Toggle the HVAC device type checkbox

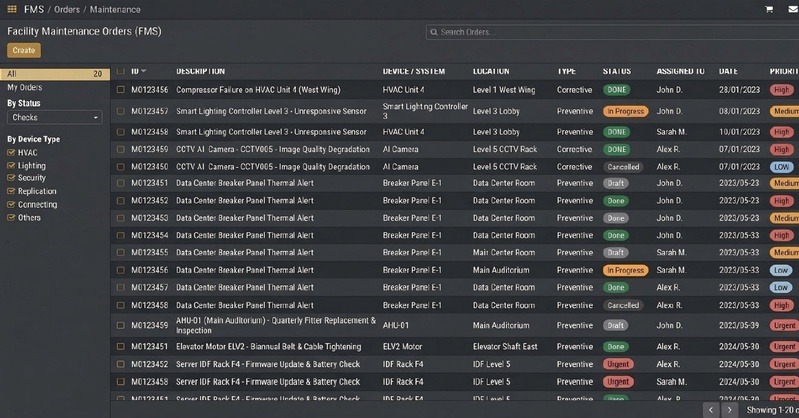(11, 152)
